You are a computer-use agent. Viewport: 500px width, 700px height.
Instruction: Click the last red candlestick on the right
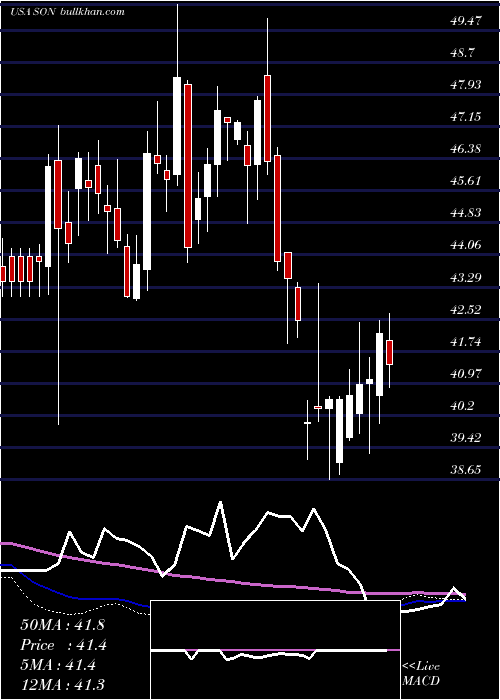coord(389,352)
